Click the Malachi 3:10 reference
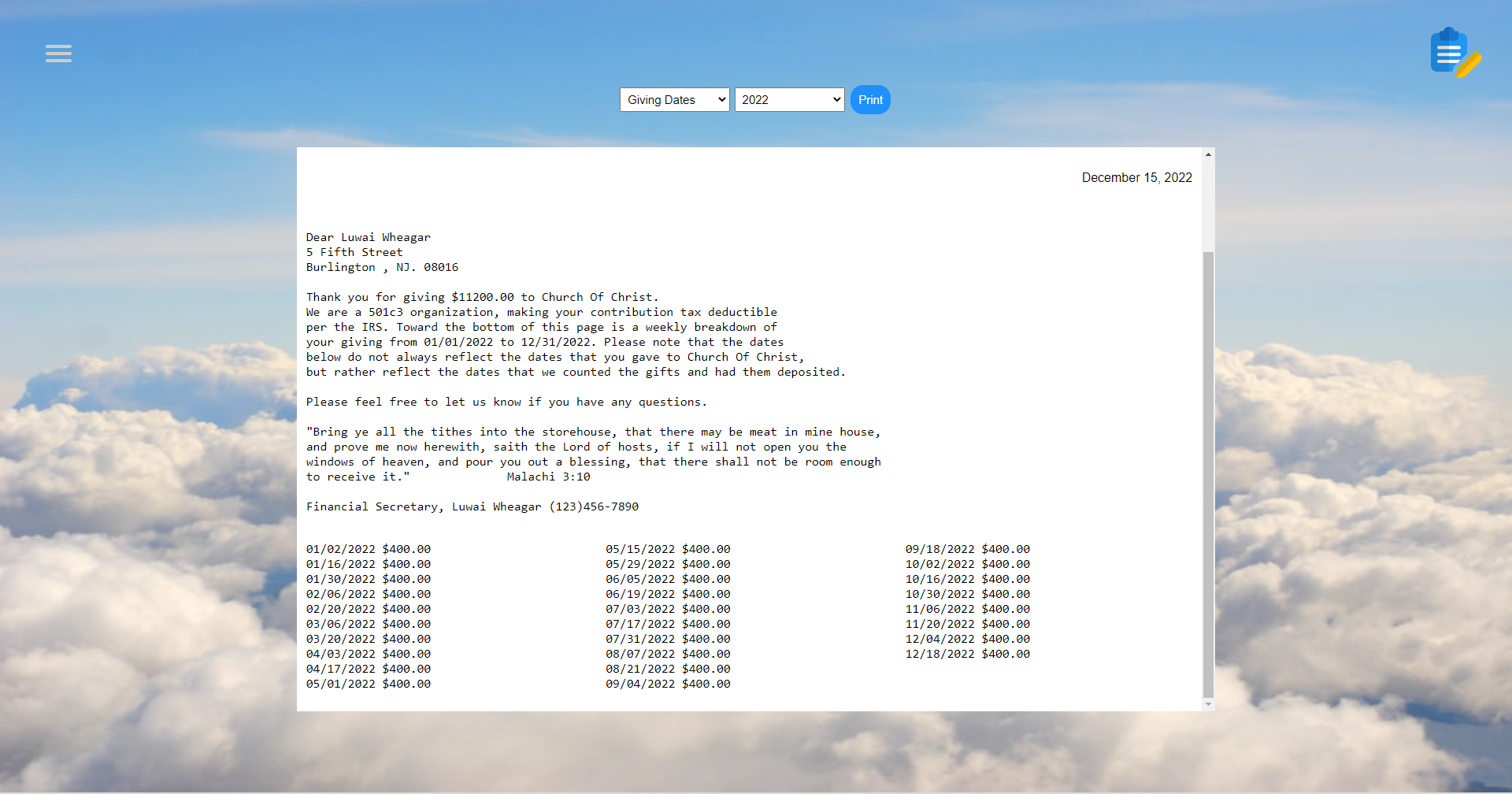 [x=548, y=477]
